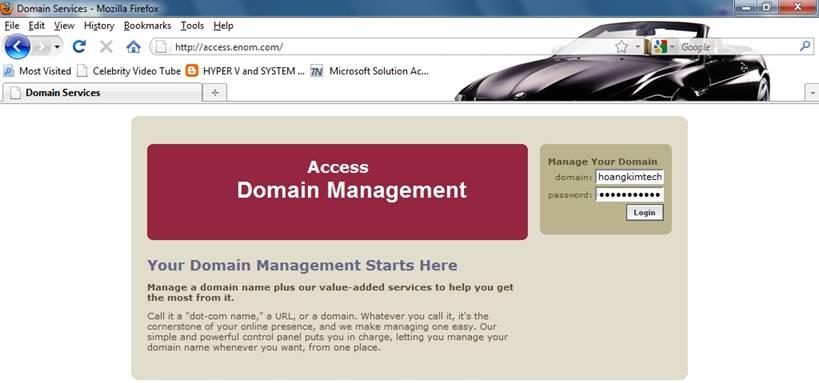The height and width of the screenshot is (383, 819).
Task: Click the Stop loading X icon
Action: (106, 47)
